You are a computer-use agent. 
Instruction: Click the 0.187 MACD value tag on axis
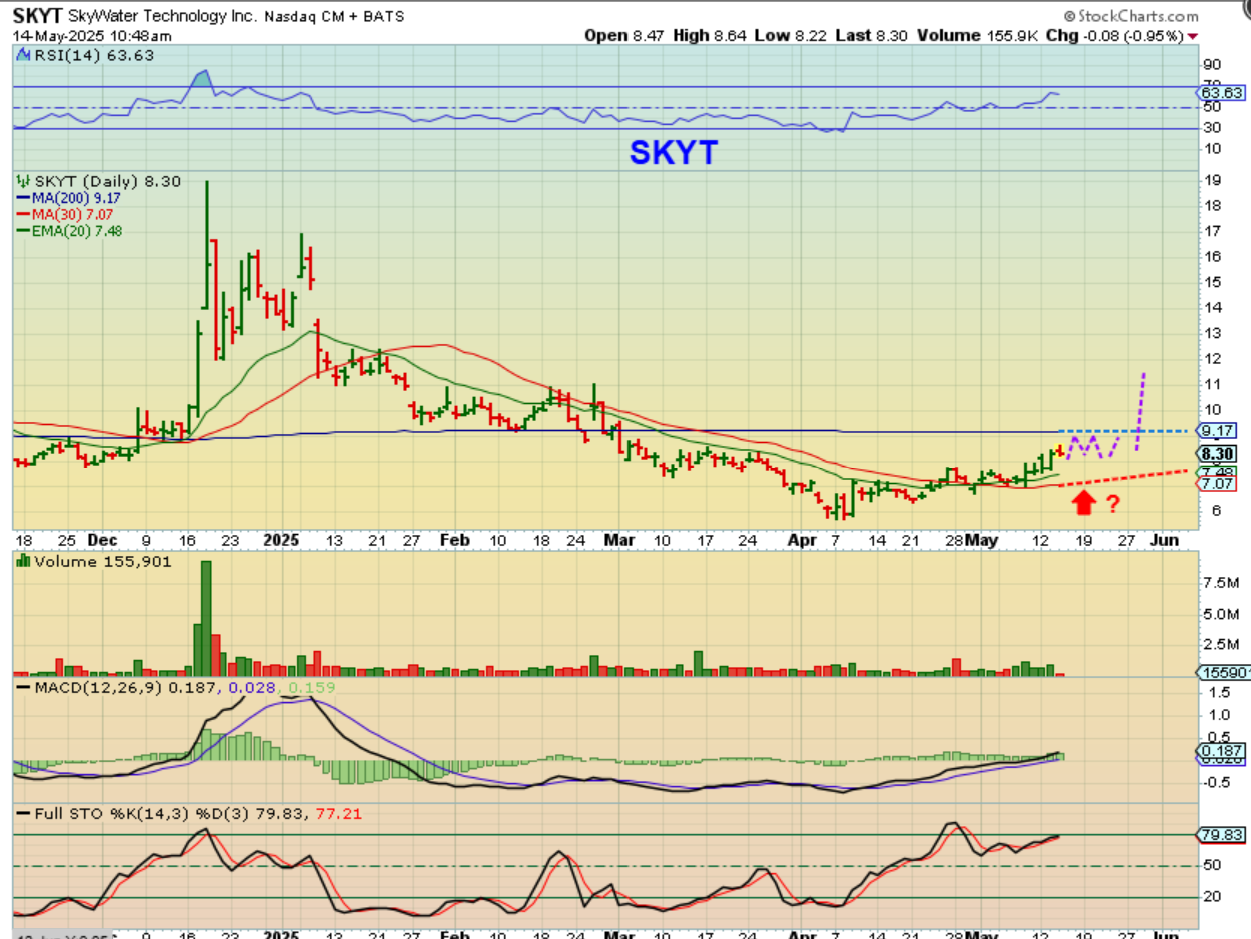(x=1220, y=751)
